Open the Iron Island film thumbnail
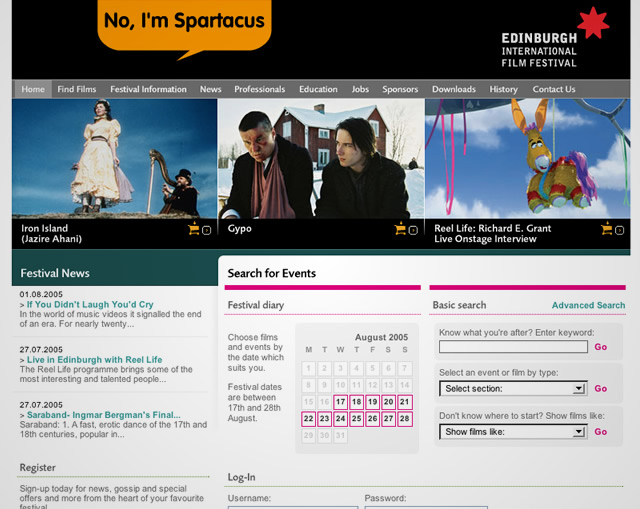Image resolution: width=640 pixels, height=509 pixels. 114,158
